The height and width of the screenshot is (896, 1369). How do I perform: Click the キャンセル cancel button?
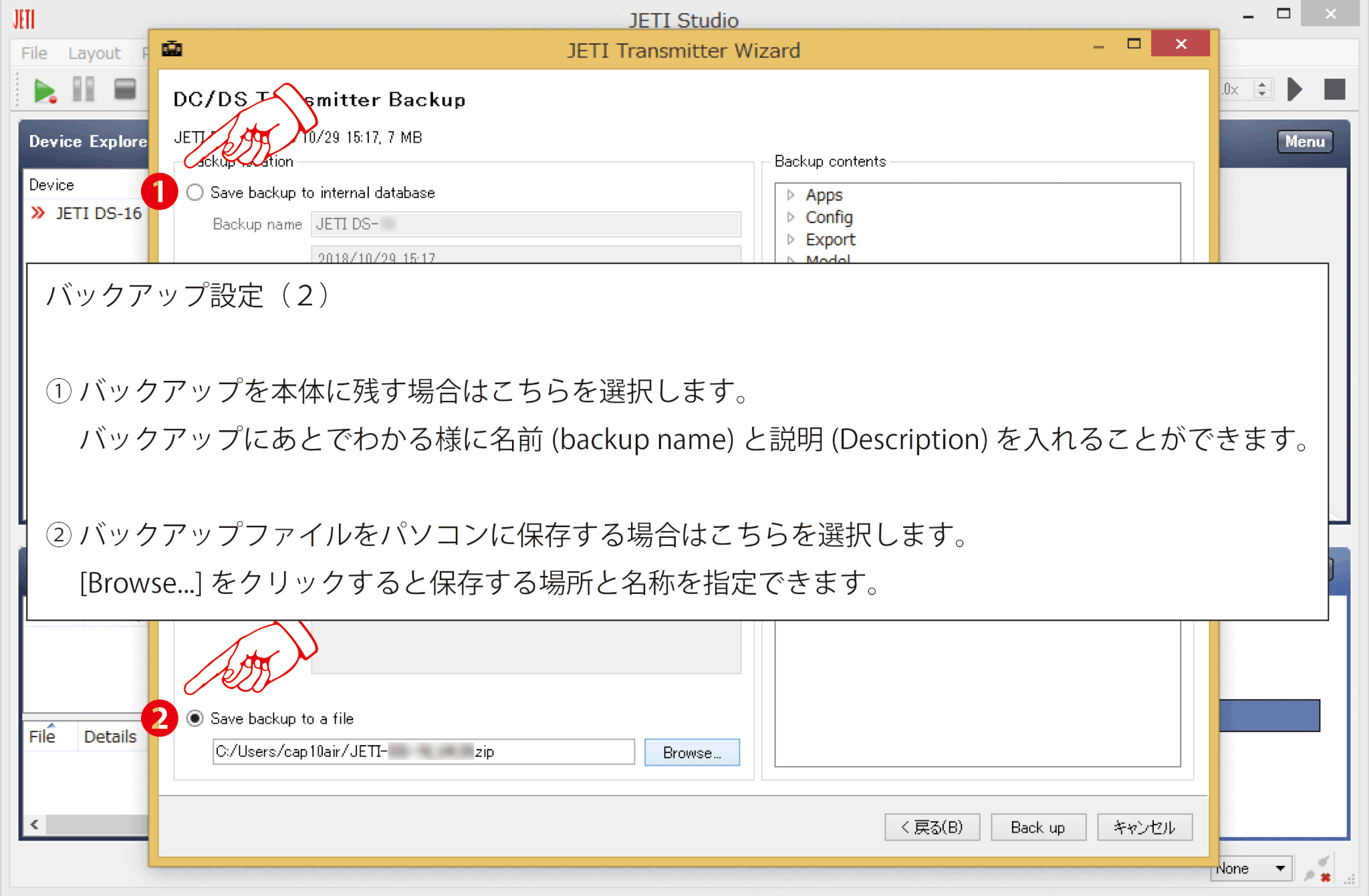click(x=1144, y=827)
